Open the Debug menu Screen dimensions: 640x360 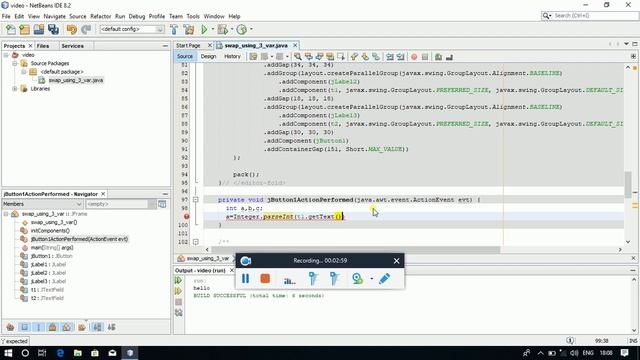pos(137,16)
